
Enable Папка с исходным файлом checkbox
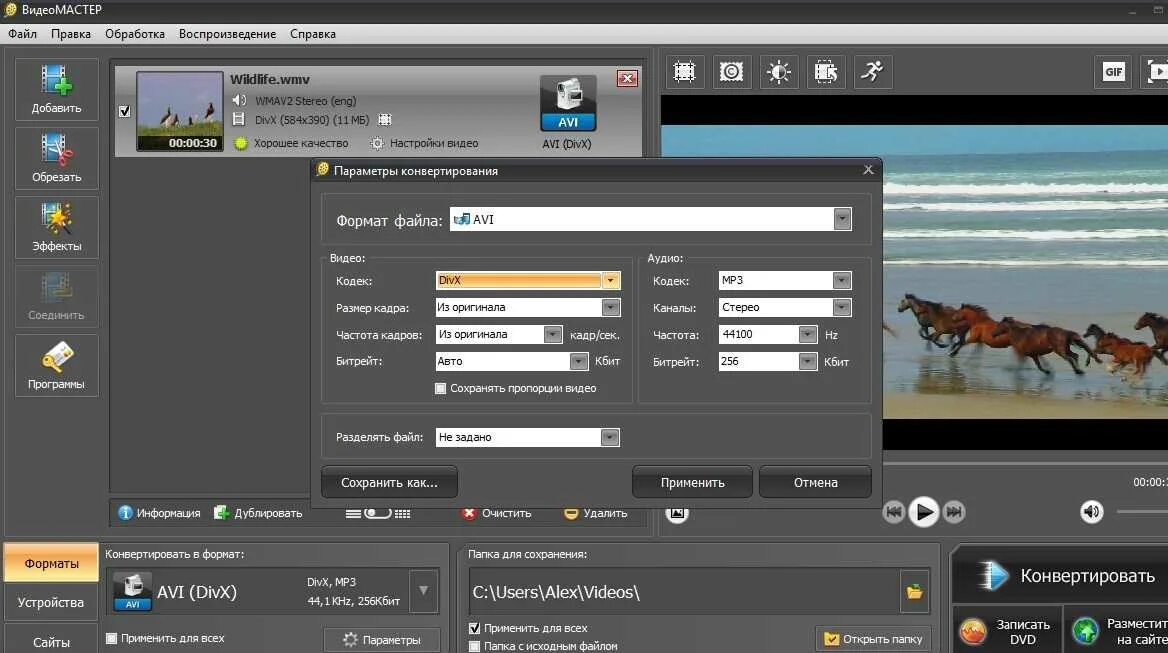tap(474, 646)
